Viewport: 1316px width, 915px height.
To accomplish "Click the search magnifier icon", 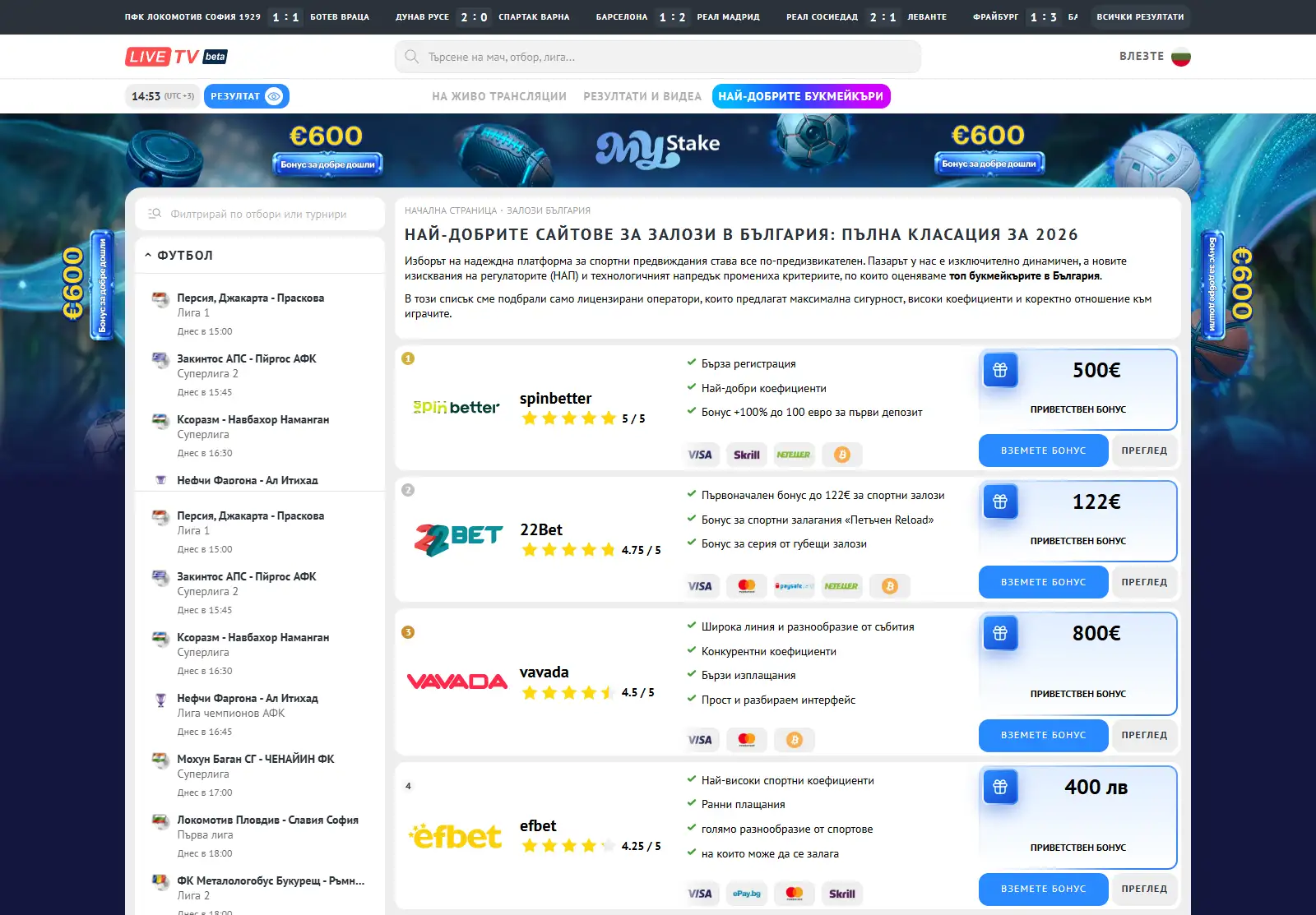I will click(x=411, y=57).
